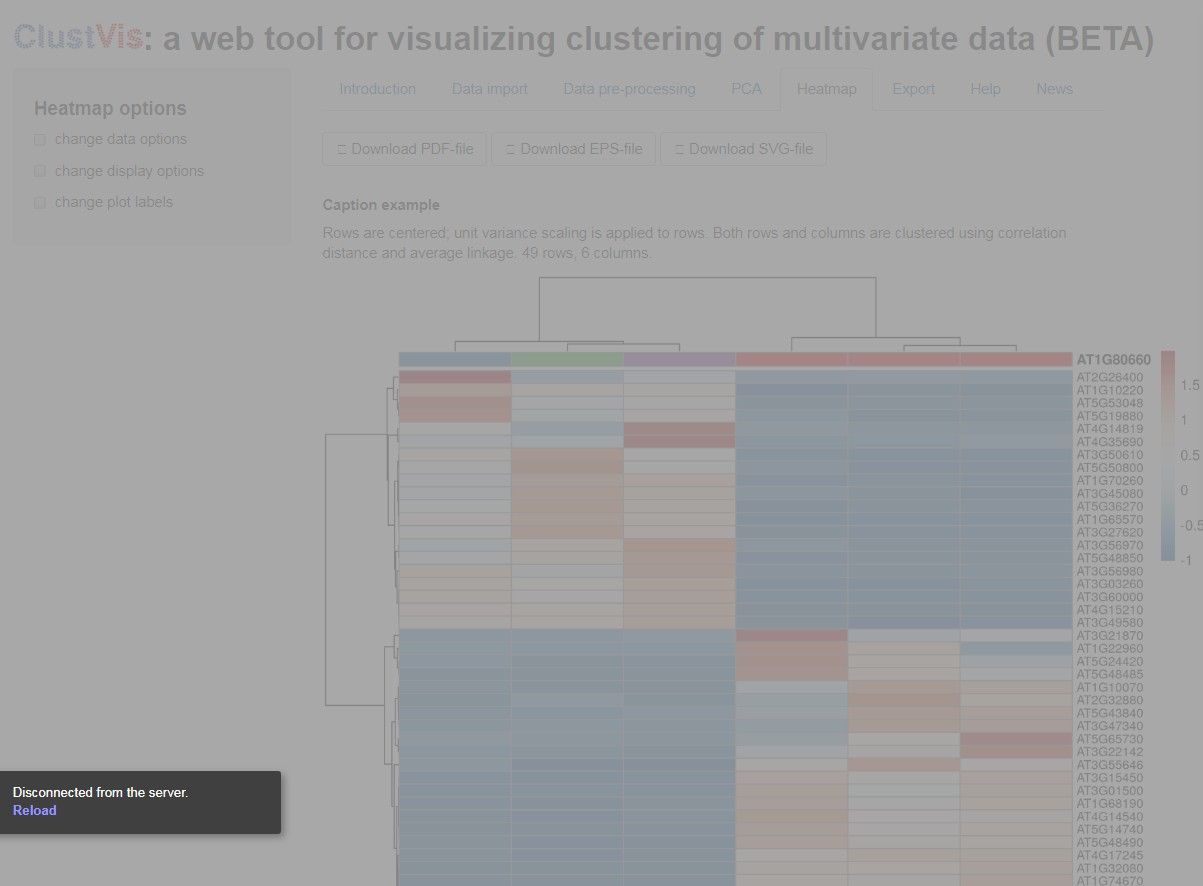This screenshot has width=1203, height=886.
Task: Click the ClustVis logo title
Action: (78, 39)
